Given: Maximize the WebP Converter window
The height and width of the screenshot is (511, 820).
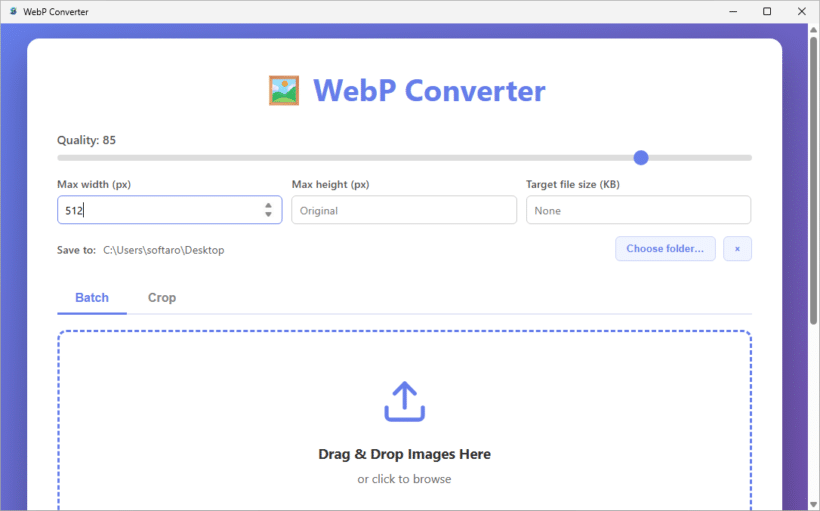Looking at the screenshot, I should point(767,12).
